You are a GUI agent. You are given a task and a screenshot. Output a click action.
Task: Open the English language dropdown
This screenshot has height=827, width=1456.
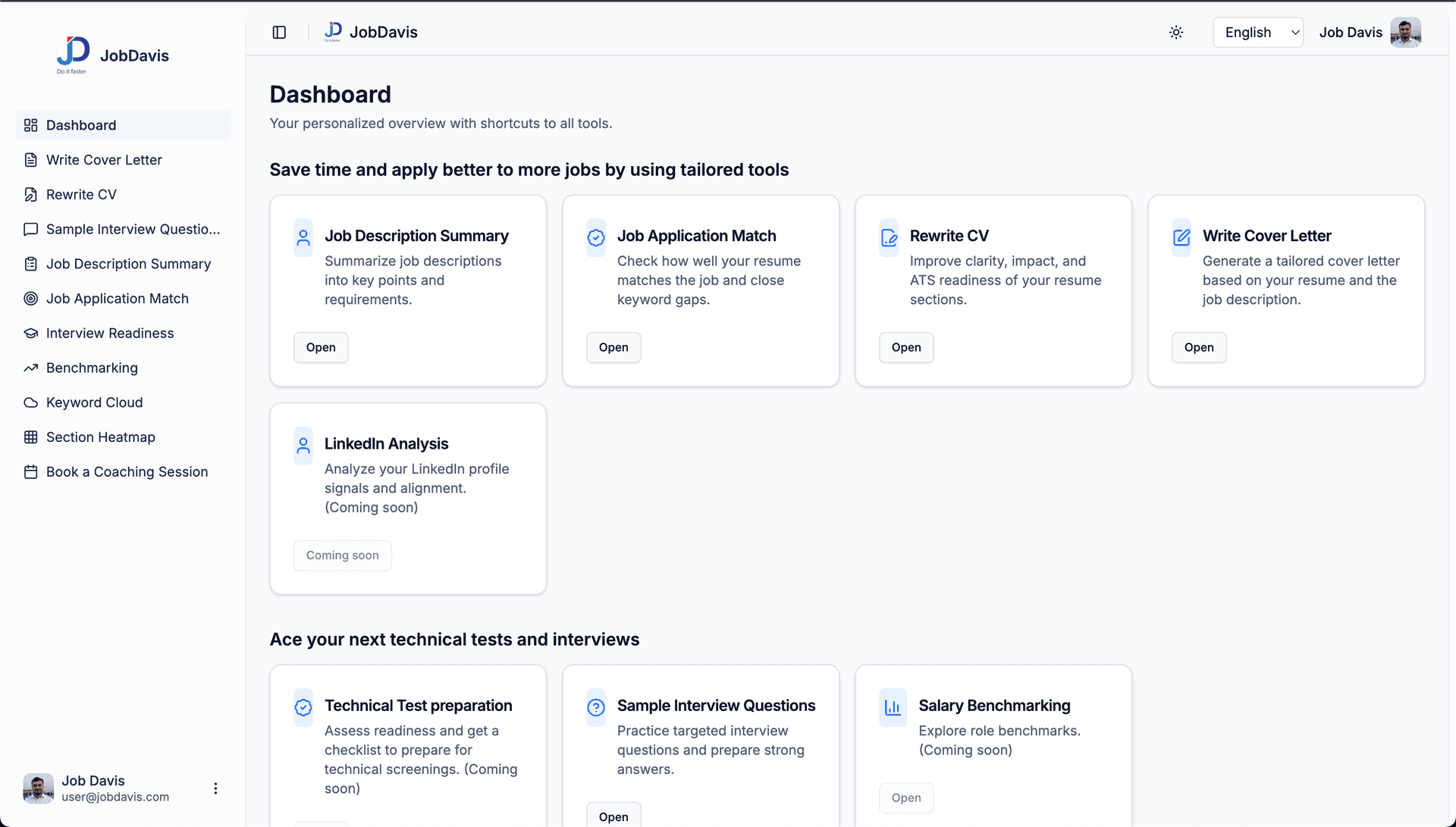tap(1257, 32)
